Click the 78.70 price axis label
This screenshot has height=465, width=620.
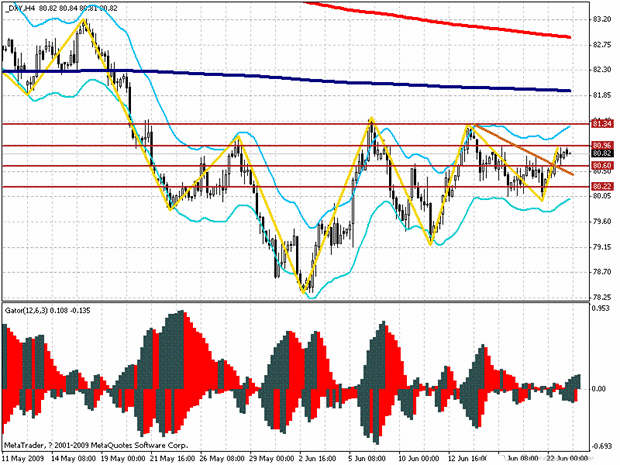pyautogui.click(x=602, y=272)
